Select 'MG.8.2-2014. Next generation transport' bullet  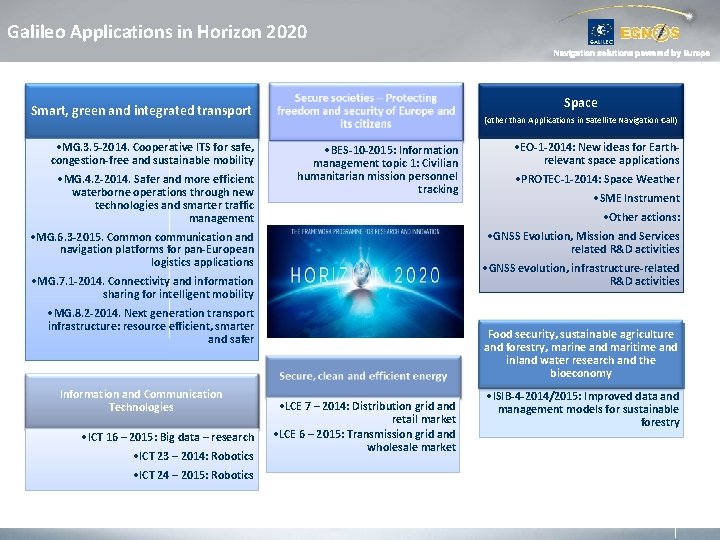[x=151, y=326]
